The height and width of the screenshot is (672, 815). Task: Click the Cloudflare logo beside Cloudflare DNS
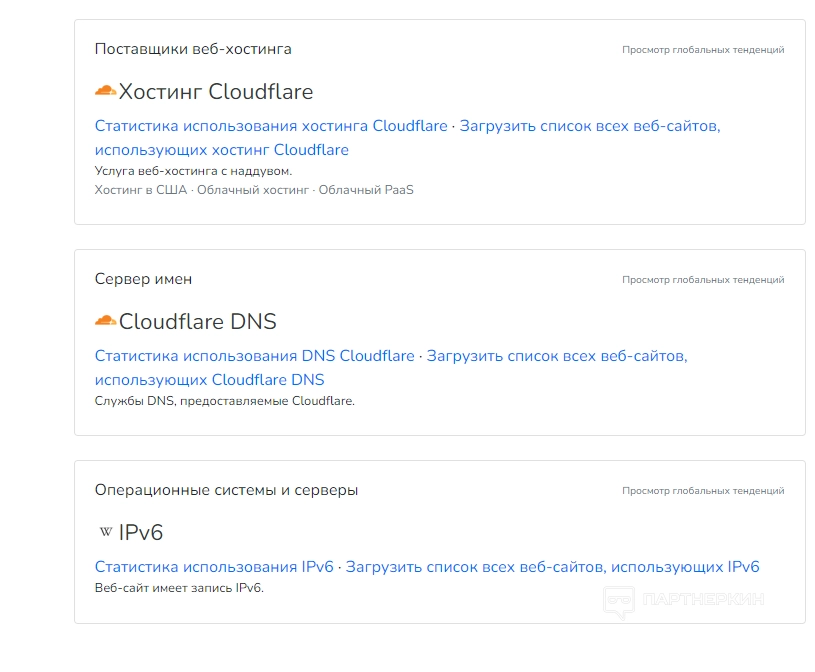tap(105, 322)
